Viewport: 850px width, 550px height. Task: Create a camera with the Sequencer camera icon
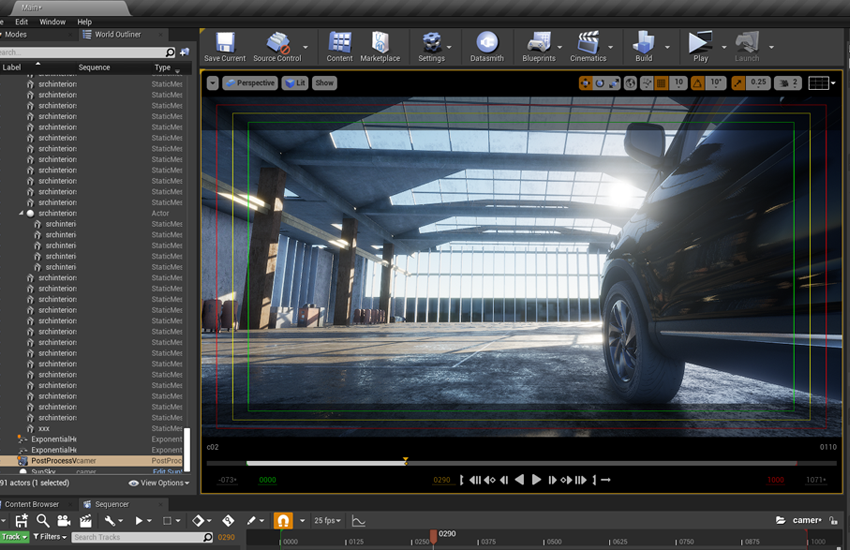pos(63,521)
